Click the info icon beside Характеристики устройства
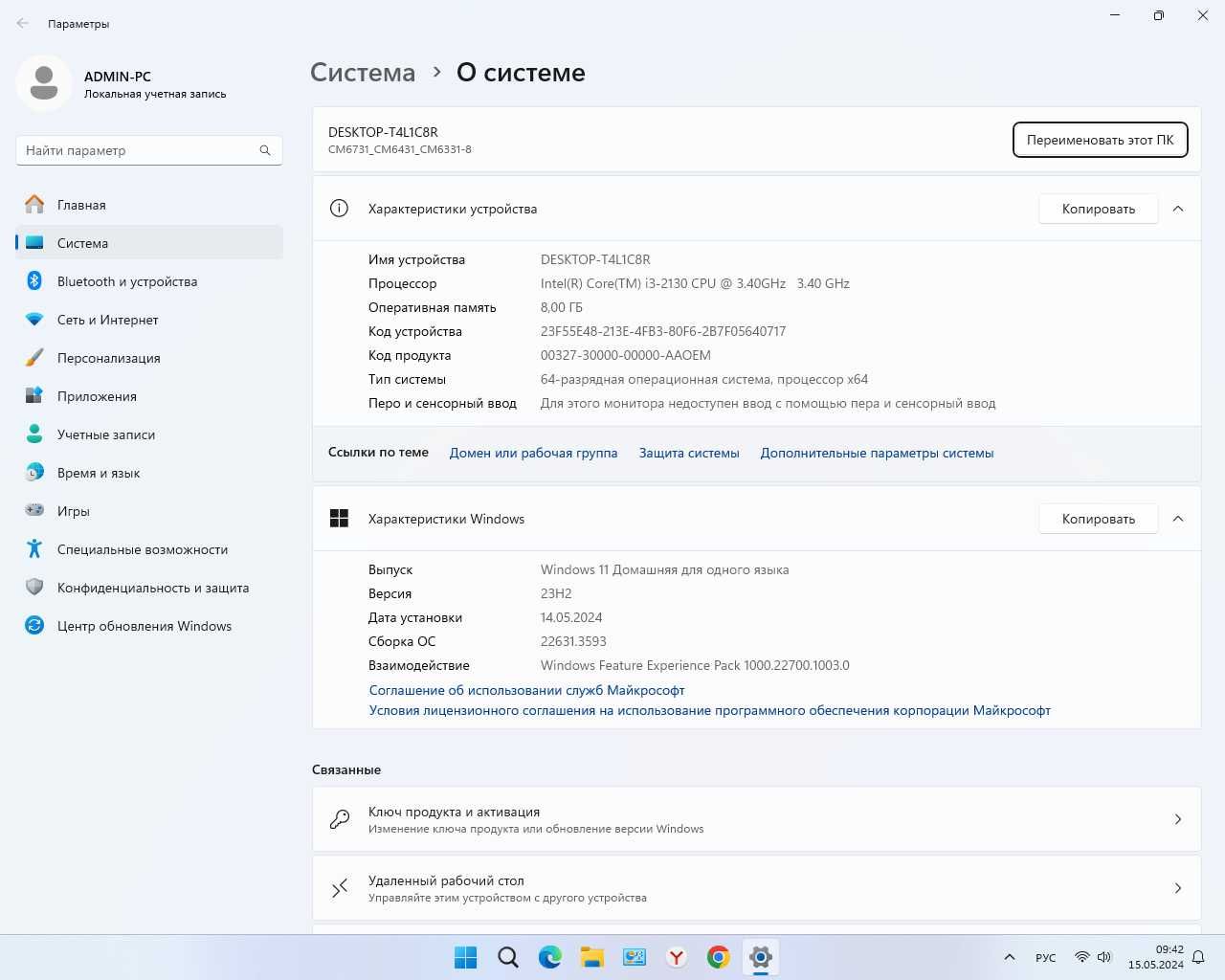Image resolution: width=1225 pixels, height=980 pixels. point(339,209)
